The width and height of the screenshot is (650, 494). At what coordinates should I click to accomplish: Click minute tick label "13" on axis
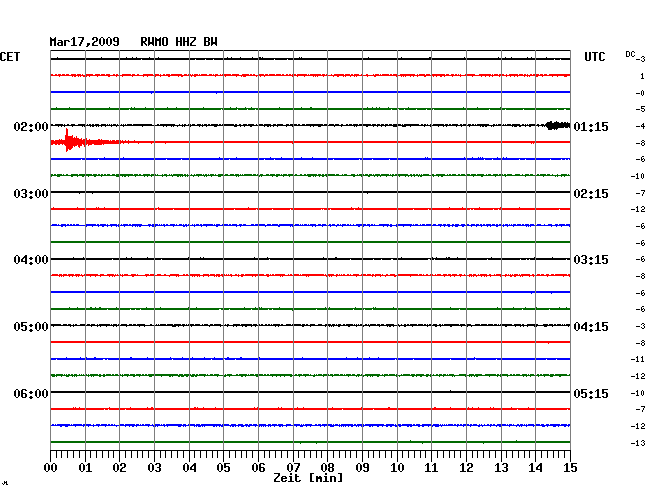tap(501, 467)
